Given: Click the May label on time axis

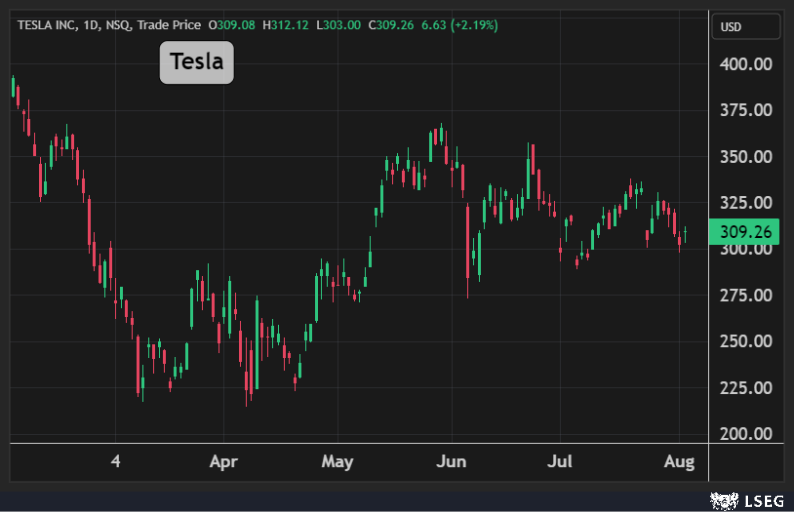Looking at the screenshot, I should tap(338, 462).
